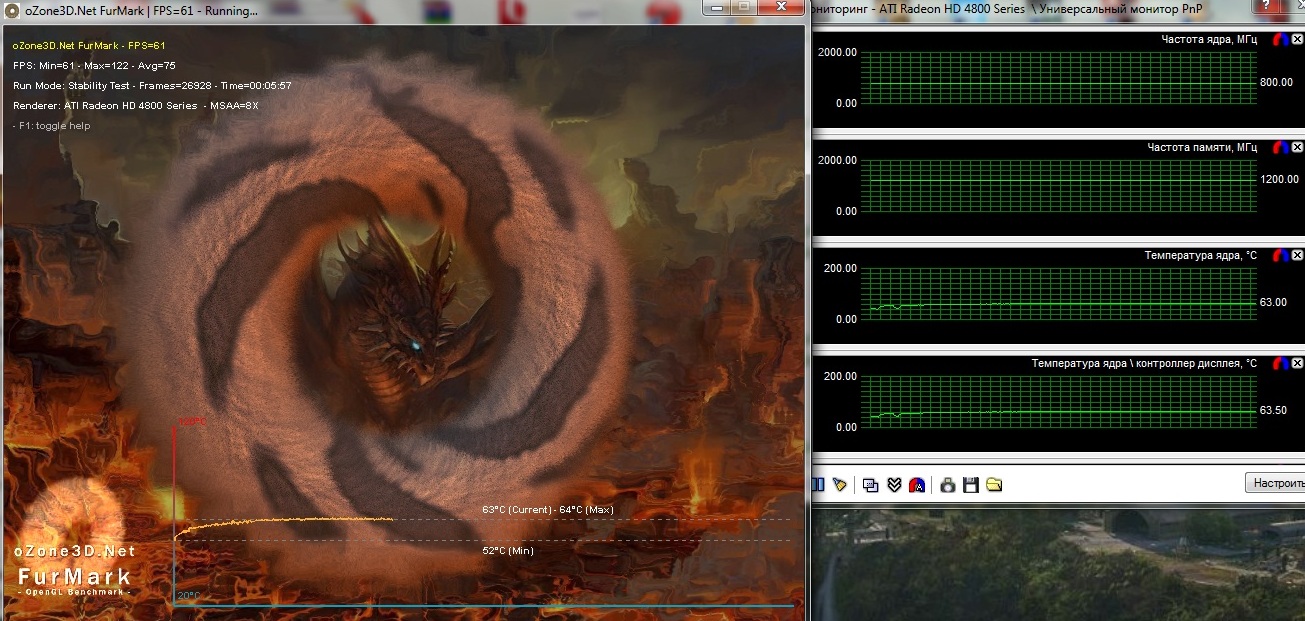
Task: Minimize the FurMark window
Action: click(x=719, y=7)
